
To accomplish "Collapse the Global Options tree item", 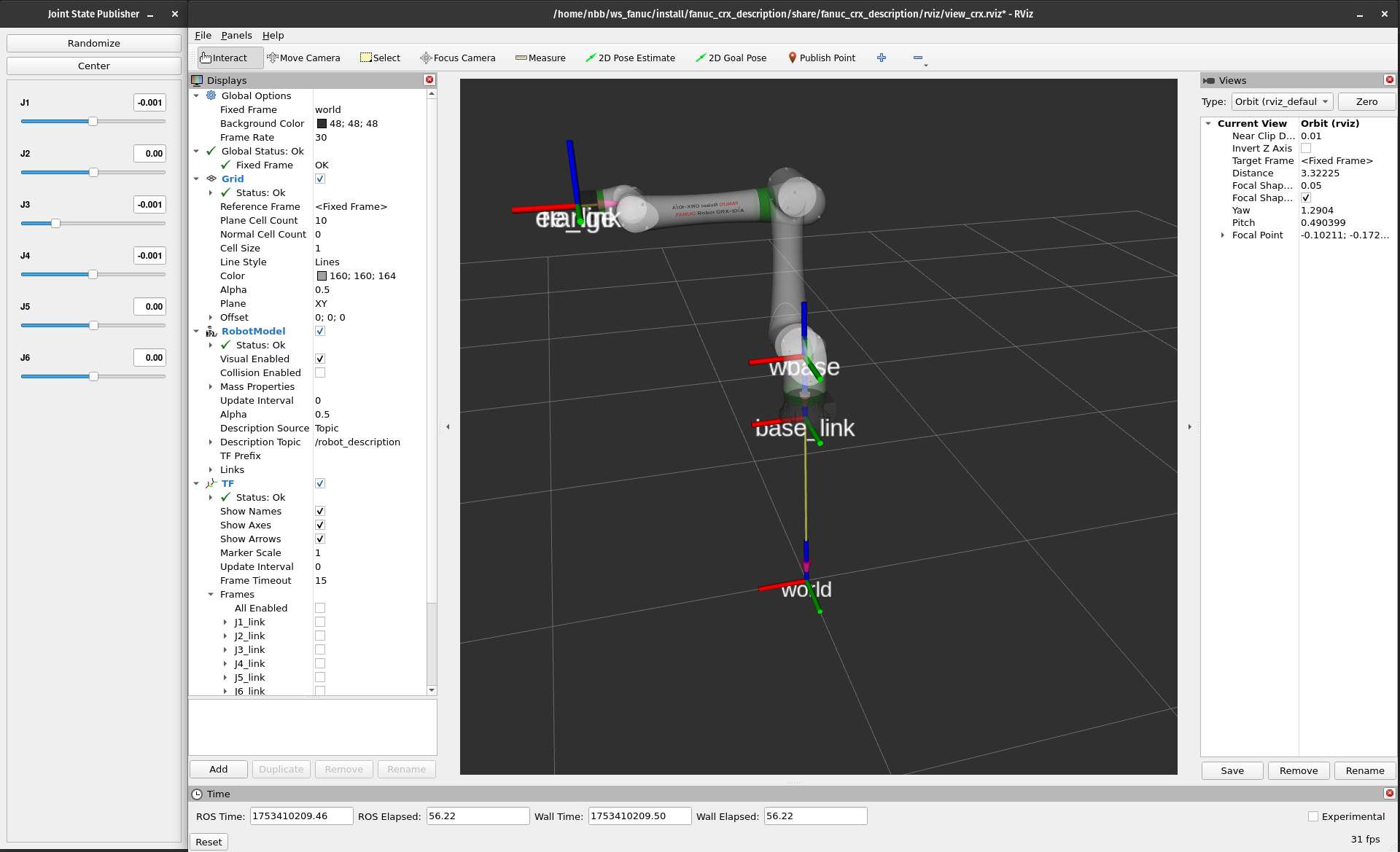I will coord(195,95).
